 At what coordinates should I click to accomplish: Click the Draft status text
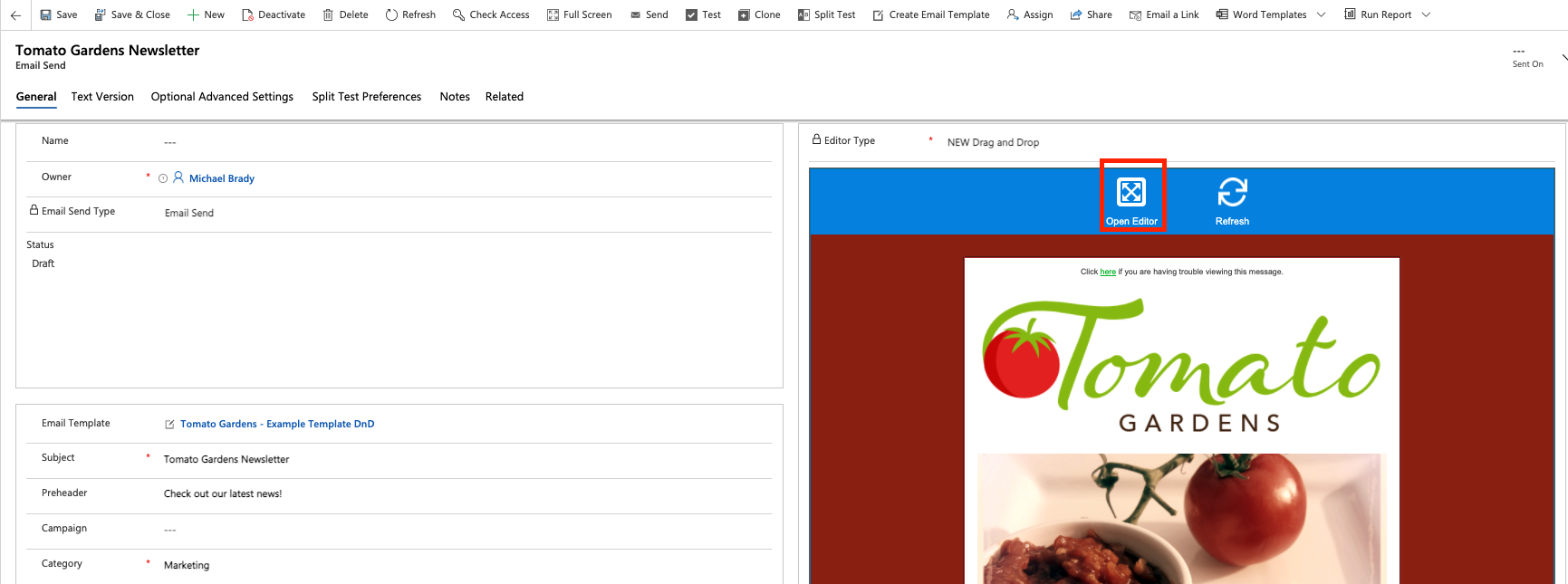tap(43, 263)
